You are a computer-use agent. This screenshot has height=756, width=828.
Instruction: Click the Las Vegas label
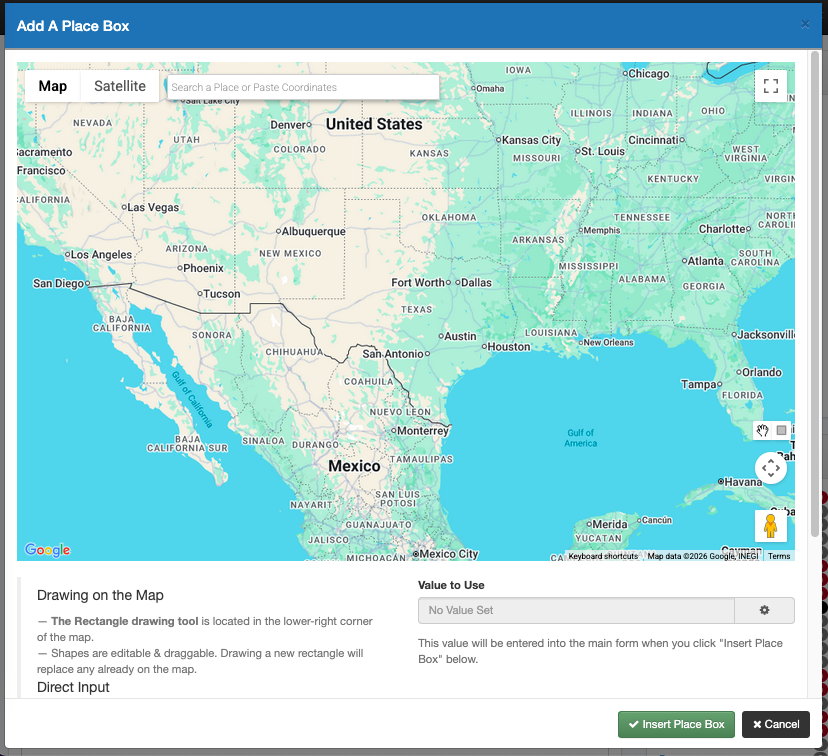click(153, 207)
